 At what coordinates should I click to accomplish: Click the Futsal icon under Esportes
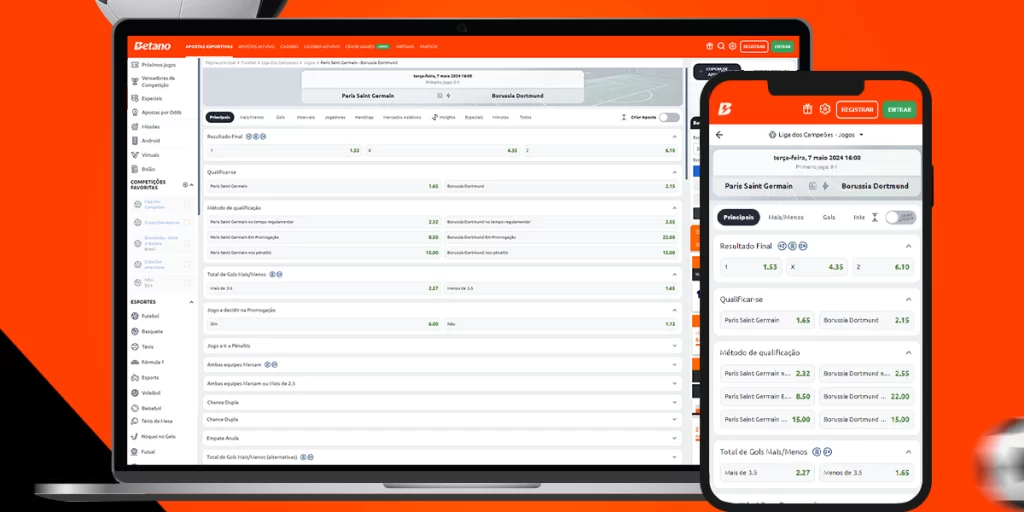[x=135, y=452]
